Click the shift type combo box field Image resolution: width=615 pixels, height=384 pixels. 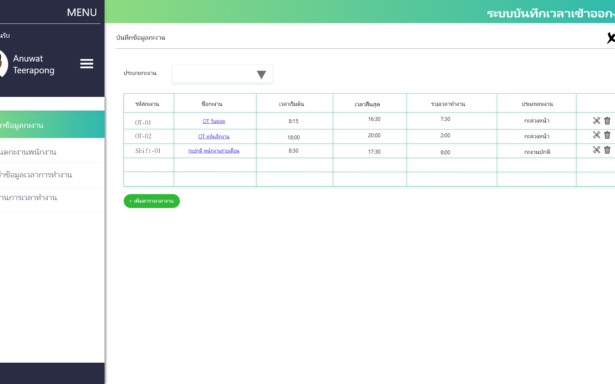tap(222, 74)
